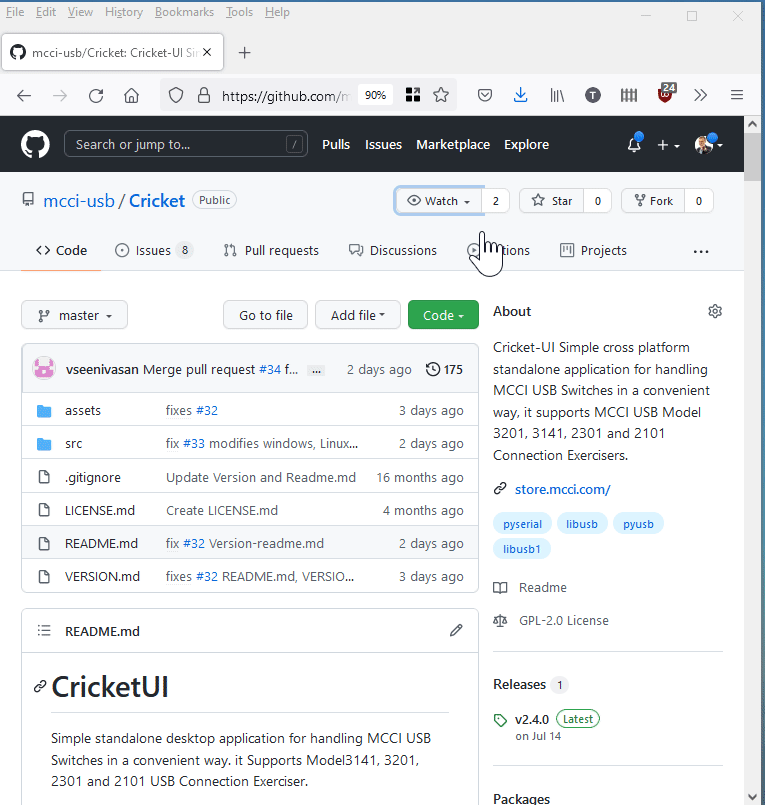This screenshot has width=765, height=805.
Task: Open the Firefox hamburger menu
Action: (x=737, y=95)
